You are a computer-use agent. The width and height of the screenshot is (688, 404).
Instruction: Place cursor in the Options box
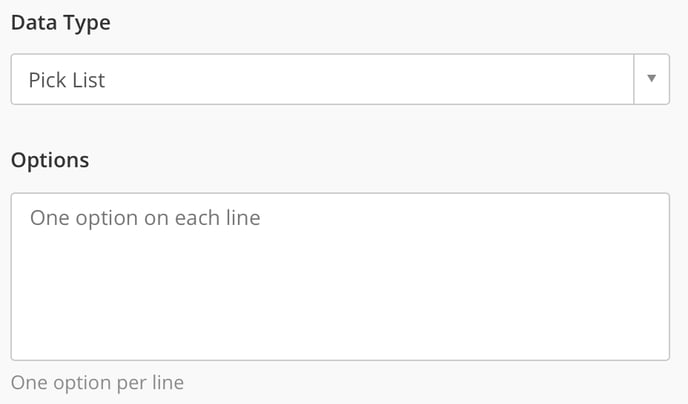click(340, 276)
